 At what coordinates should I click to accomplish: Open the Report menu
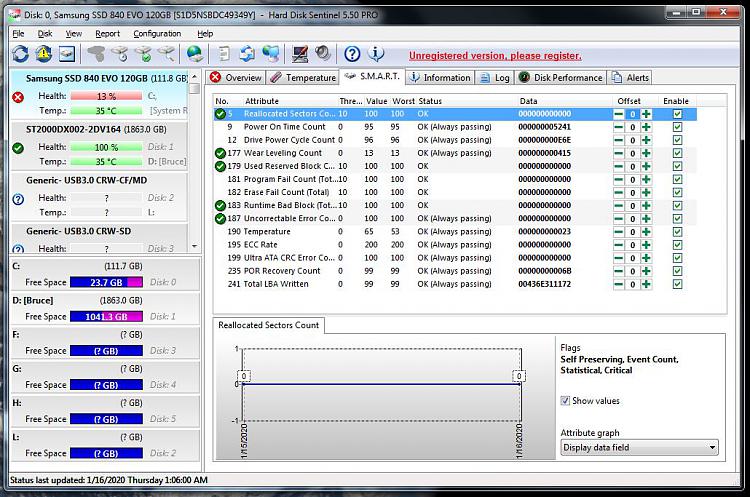pyautogui.click(x=108, y=34)
